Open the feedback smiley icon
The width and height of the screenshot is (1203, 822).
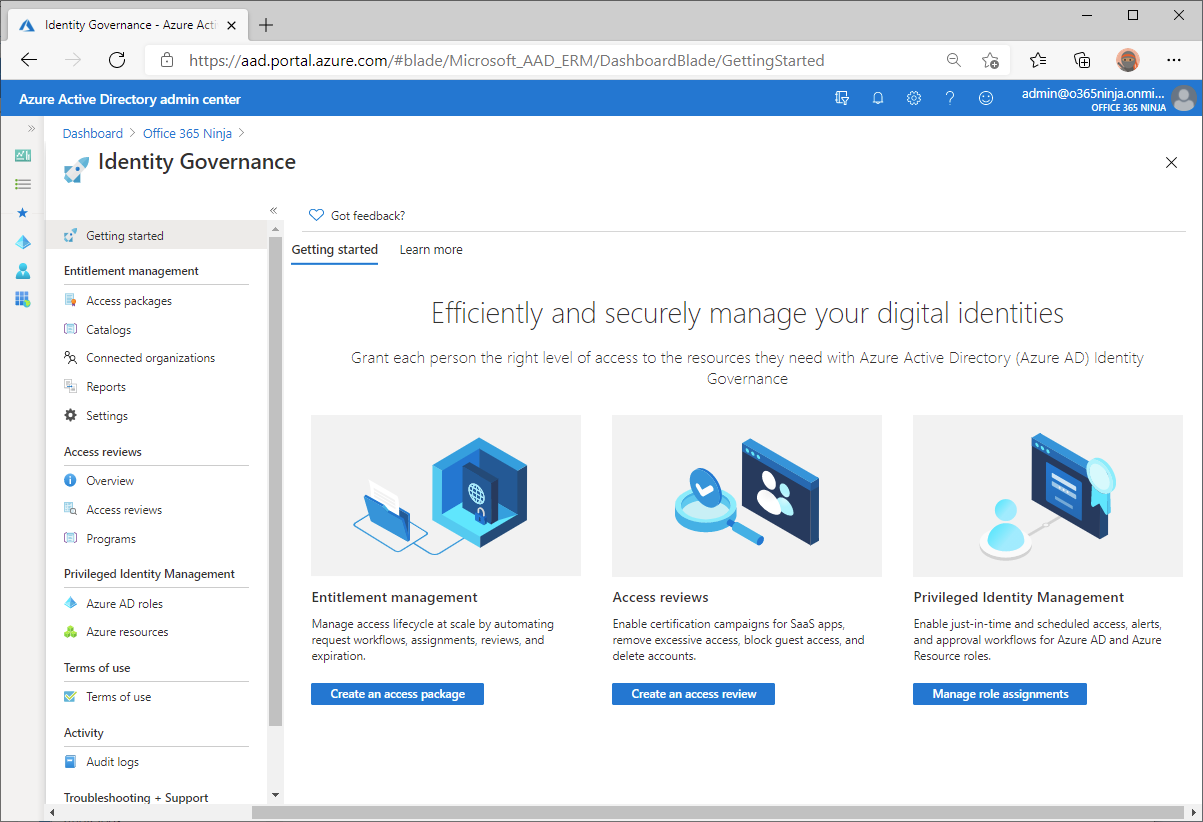point(985,97)
